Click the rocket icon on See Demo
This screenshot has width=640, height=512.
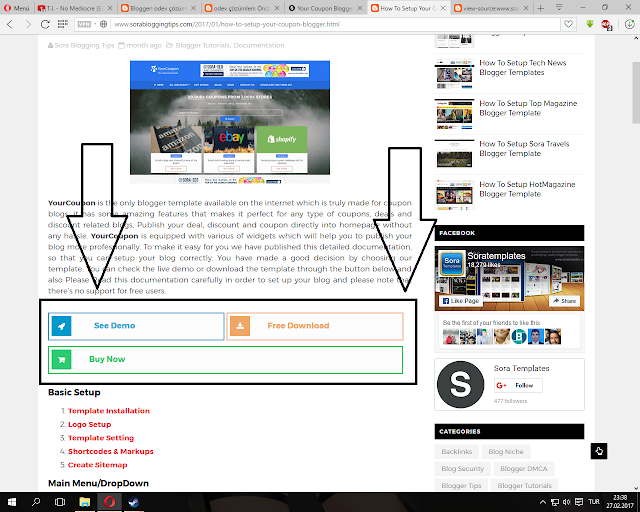[62, 326]
